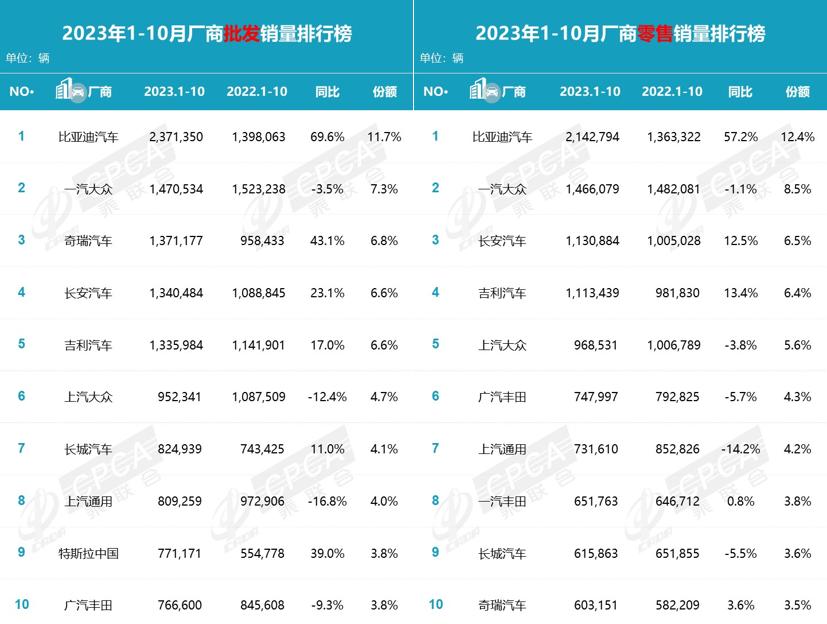The image size is (827, 624).
Task: Select the growth value 39.0%
Action: coord(327,553)
